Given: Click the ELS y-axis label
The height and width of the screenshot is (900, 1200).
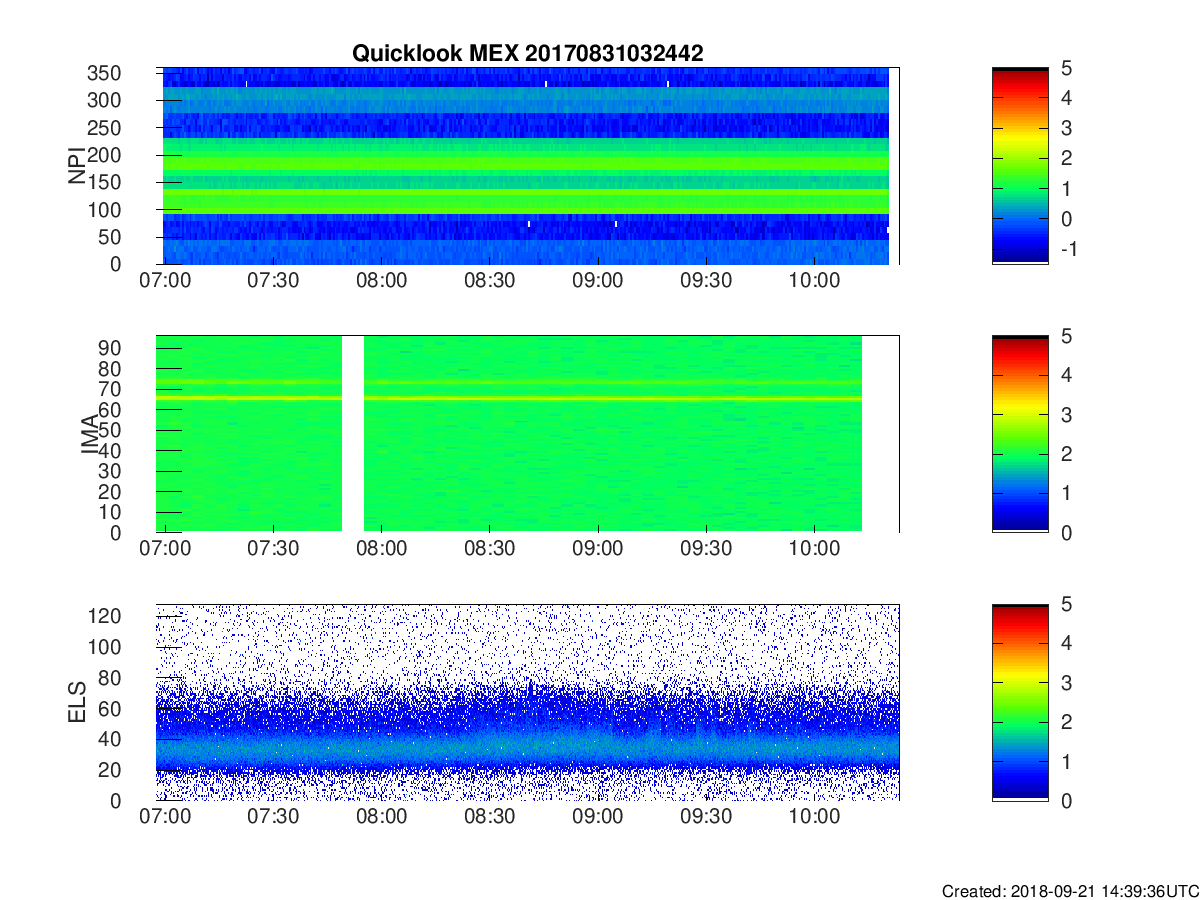Looking at the screenshot, I should coord(77,702).
